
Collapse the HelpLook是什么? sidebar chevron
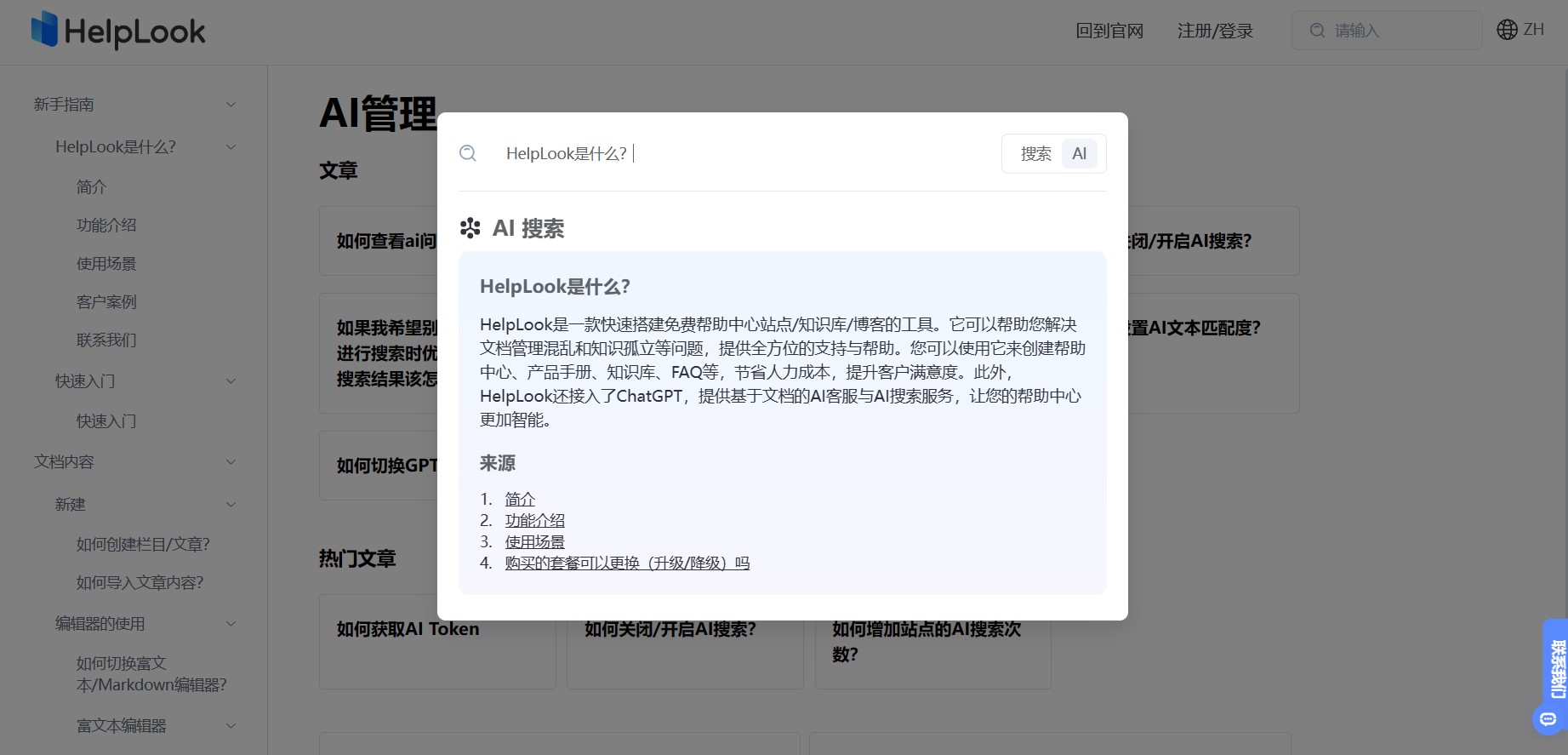231,147
